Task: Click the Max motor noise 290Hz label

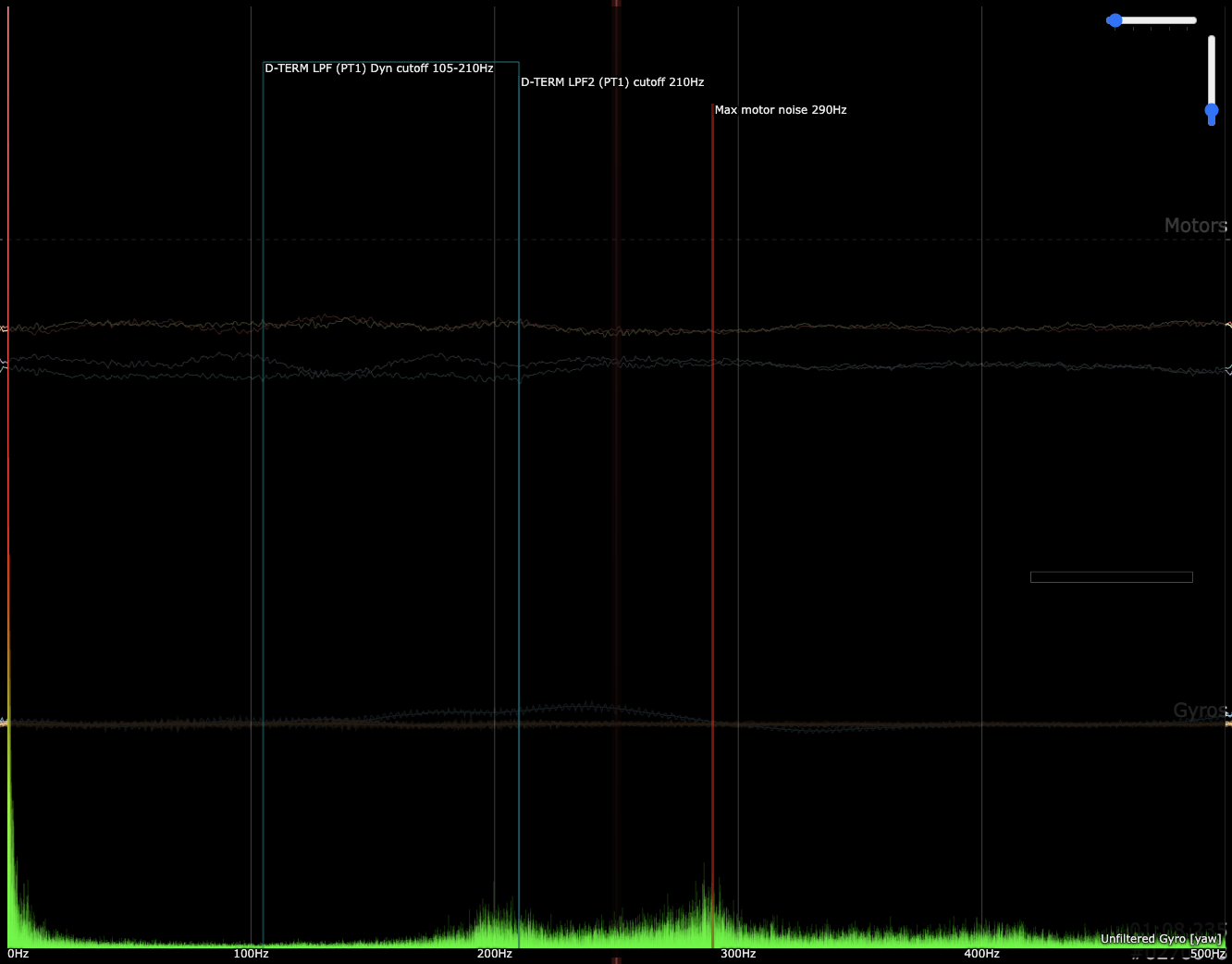Action: [780, 110]
